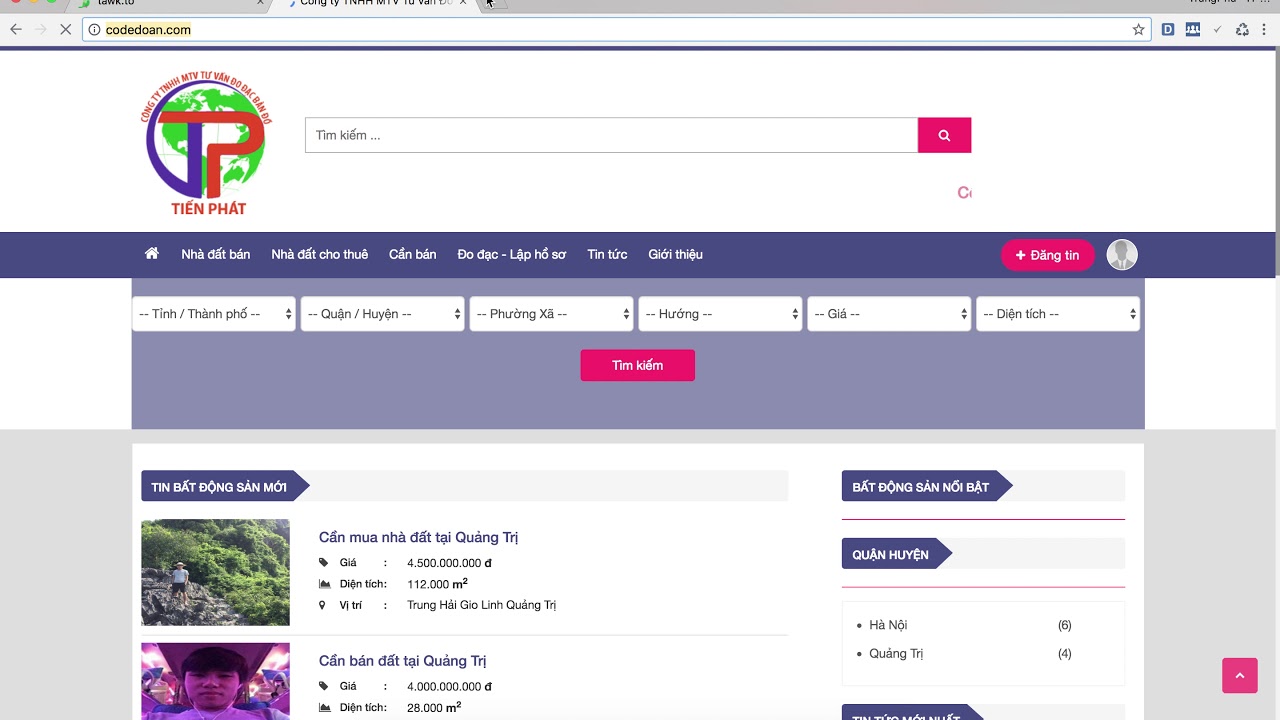Click the browser back arrow
Viewport: 1280px width, 720px height.
(x=16, y=30)
